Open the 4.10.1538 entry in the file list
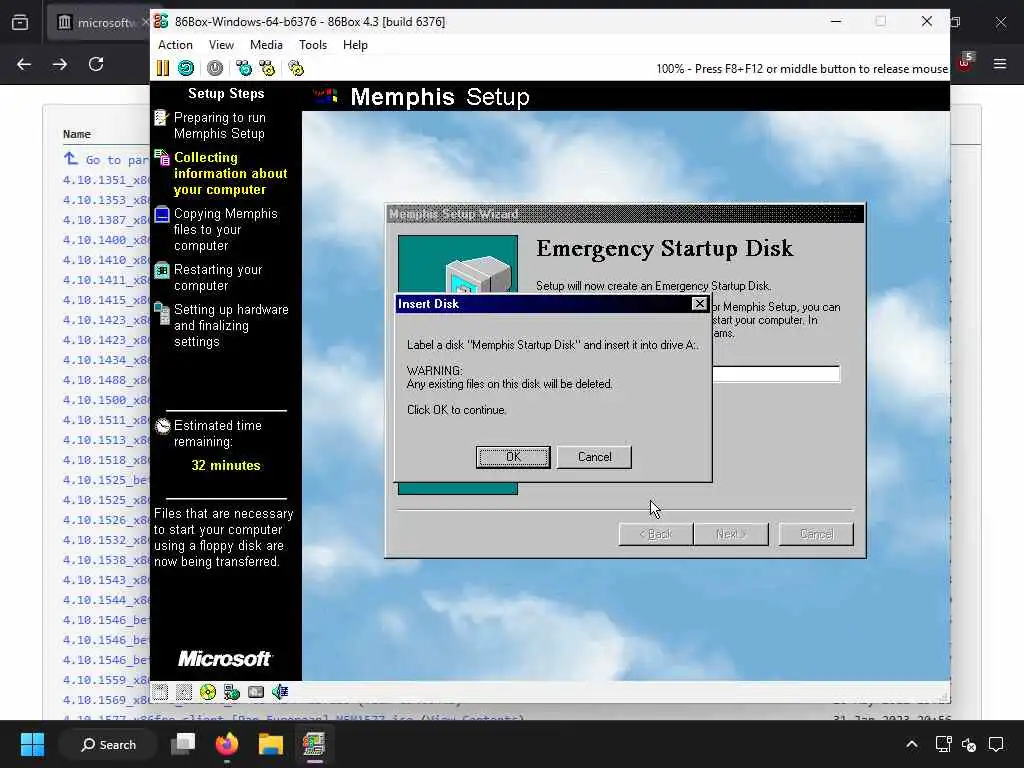Image resolution: width=1024 pixels, height=768 pixels. 106,560
